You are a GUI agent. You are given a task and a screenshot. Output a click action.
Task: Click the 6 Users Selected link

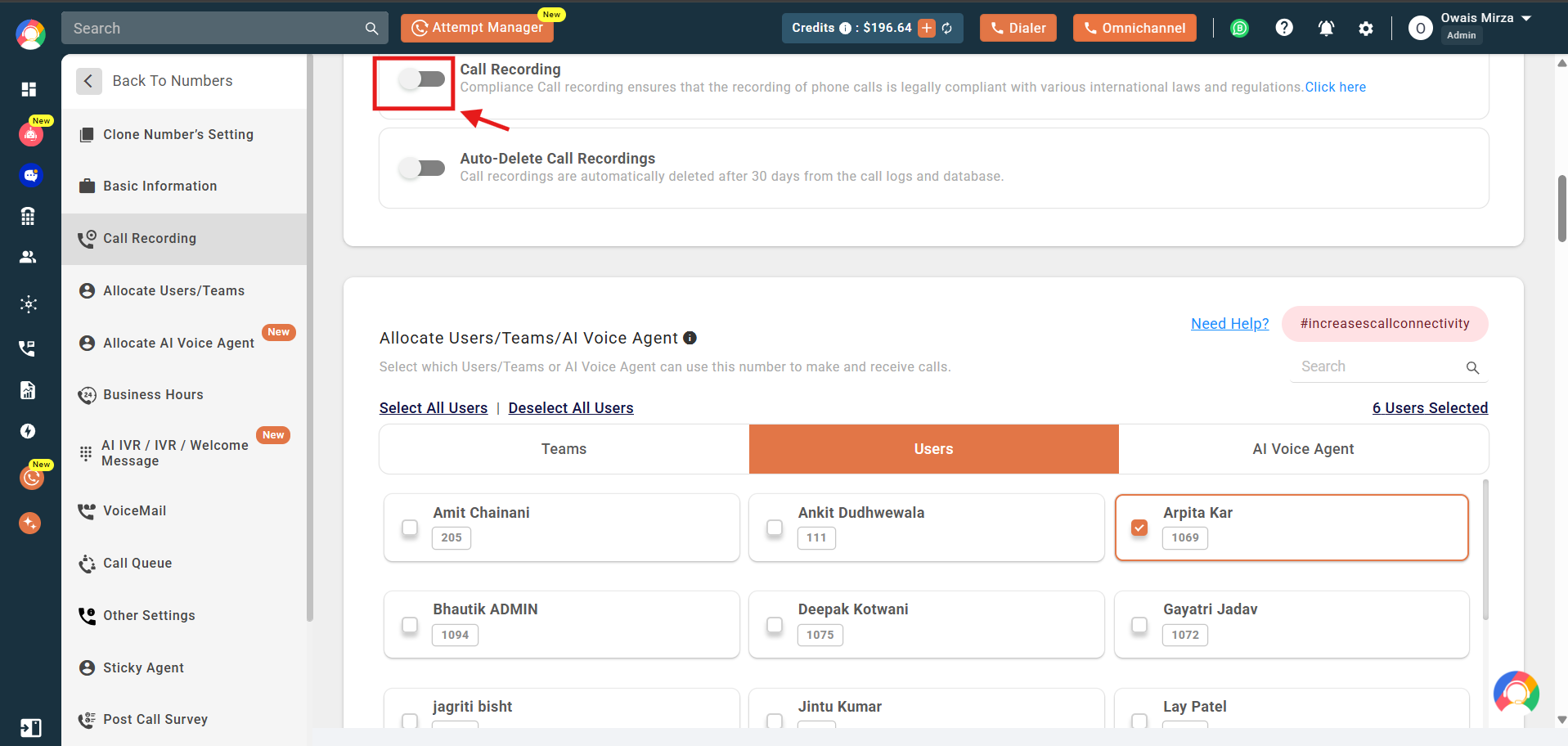coord(1431,408)
